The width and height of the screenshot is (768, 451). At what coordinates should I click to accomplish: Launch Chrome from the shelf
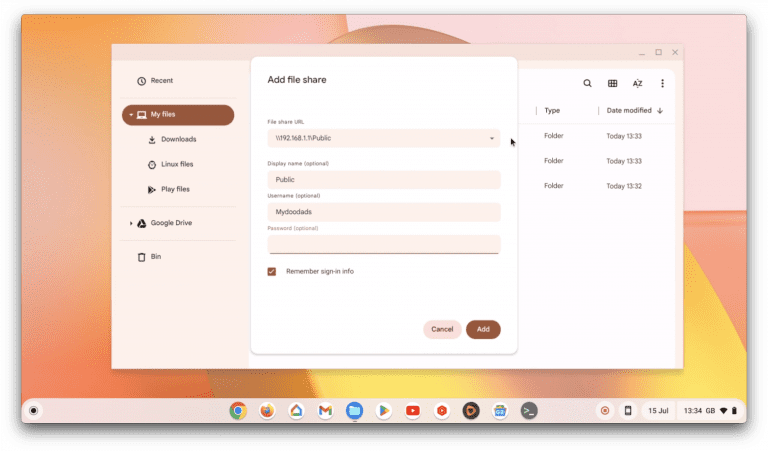(x=238, y=411)
